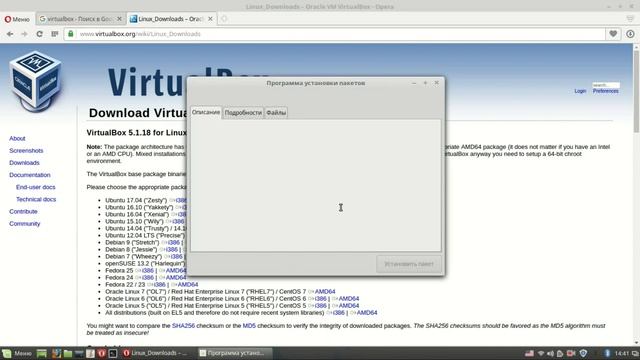Go back in Opera
Viewport: 640px width, 360px height.
(10, 34)
